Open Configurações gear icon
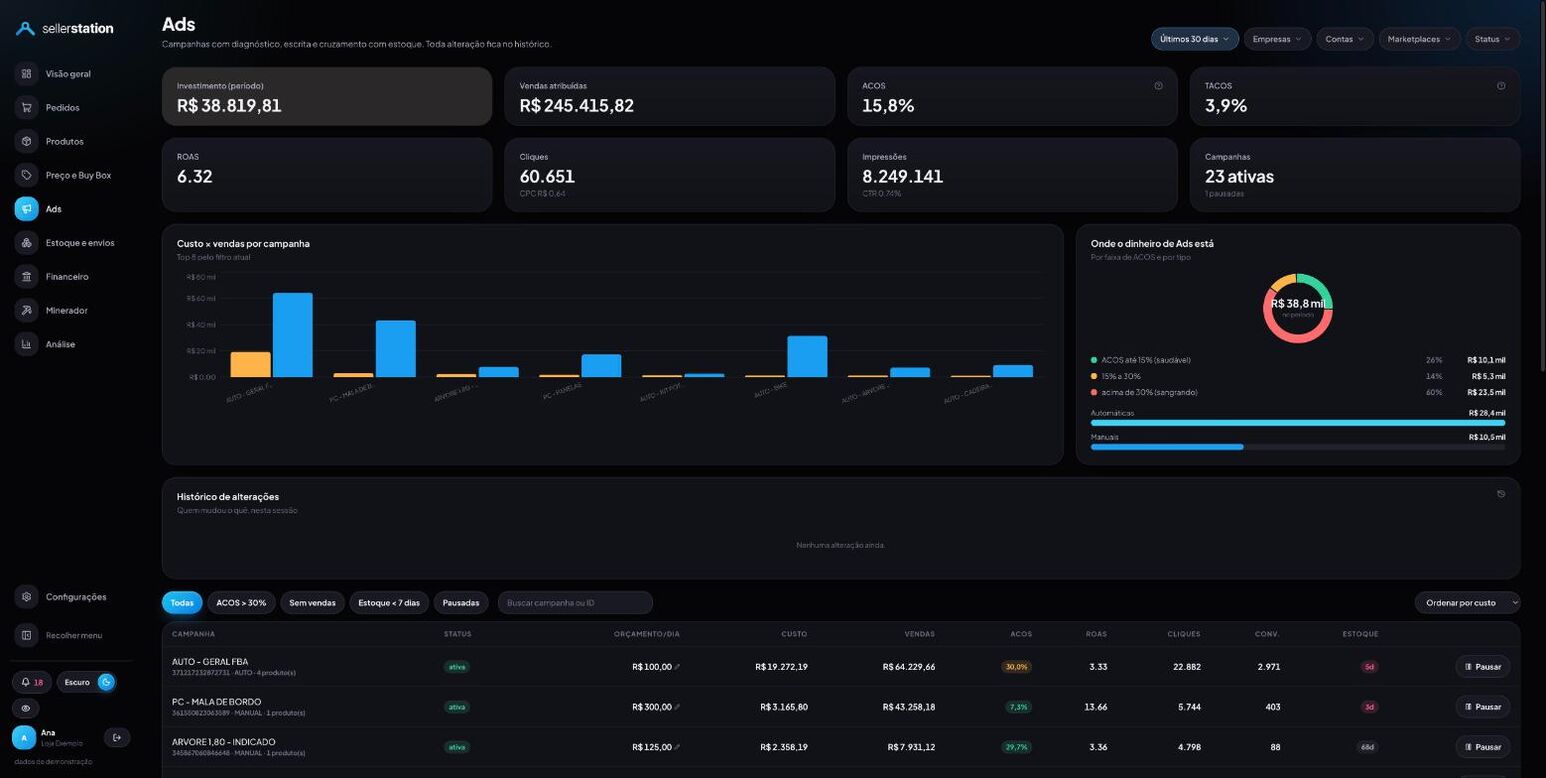Viewport: 1546px width, 778px height. click(26, 597)
